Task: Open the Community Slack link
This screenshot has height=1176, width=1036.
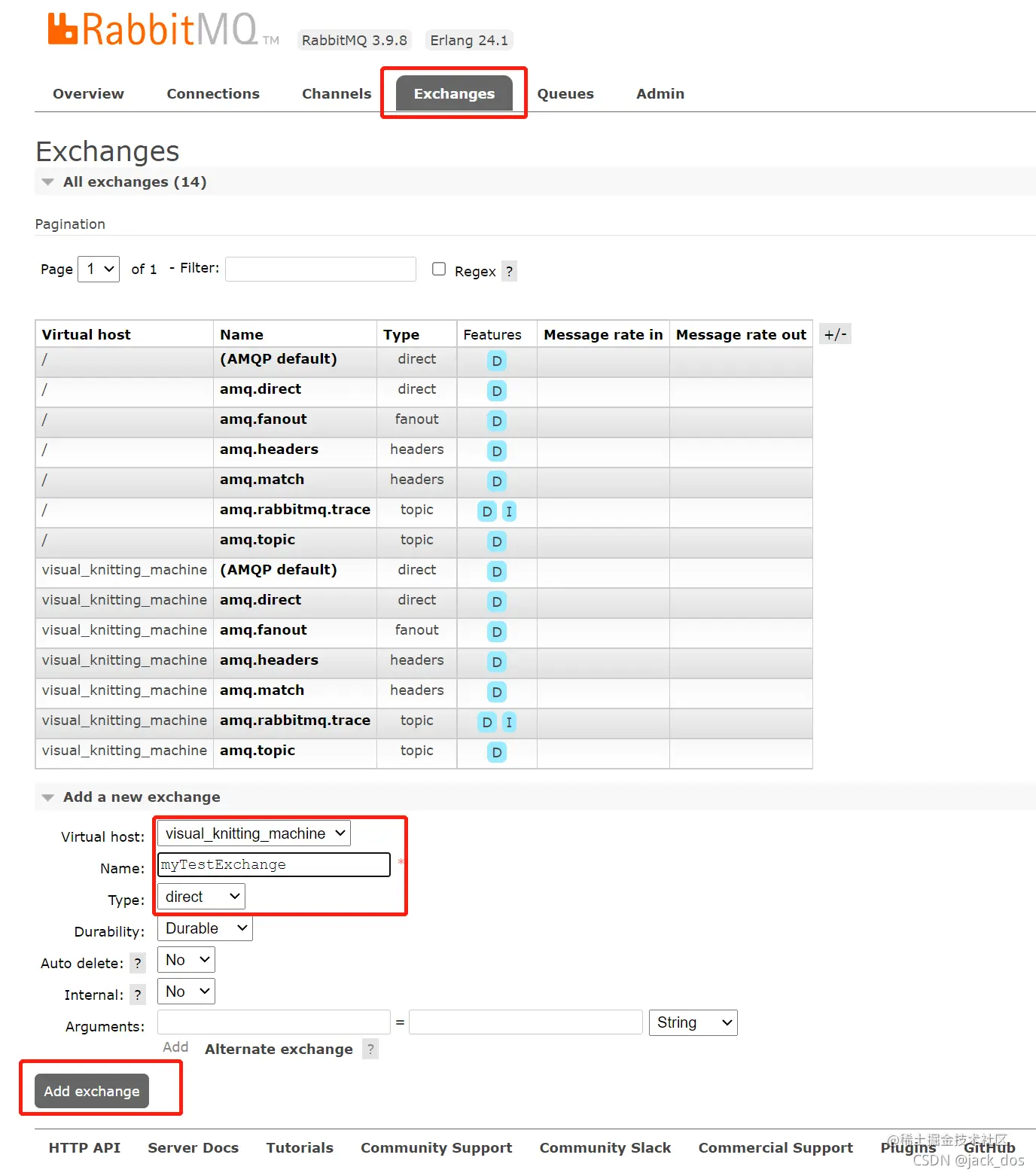Action: pos(605,1147)
